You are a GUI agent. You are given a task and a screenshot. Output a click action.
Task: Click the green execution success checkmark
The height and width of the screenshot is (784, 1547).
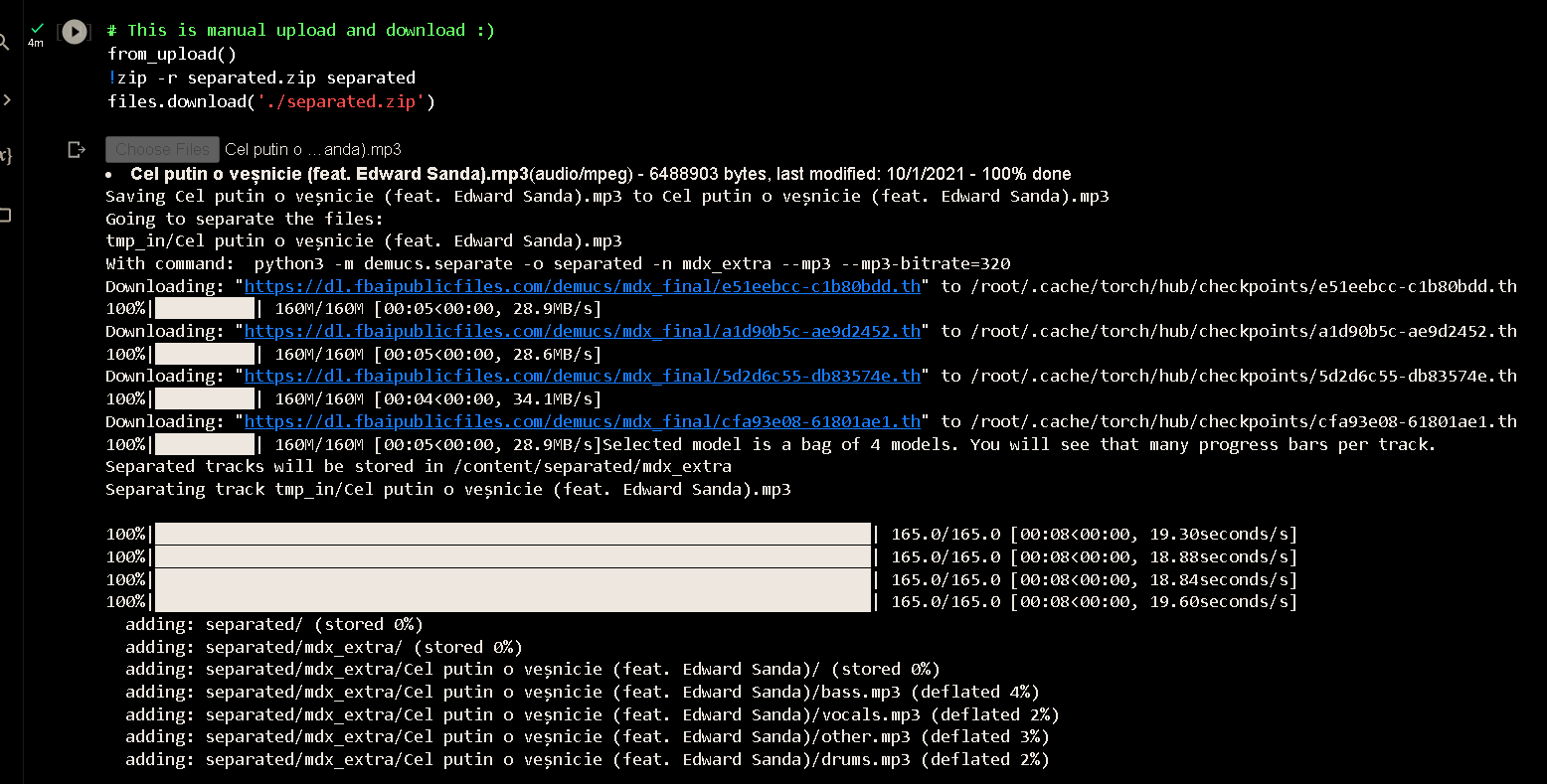pos(36,28)
